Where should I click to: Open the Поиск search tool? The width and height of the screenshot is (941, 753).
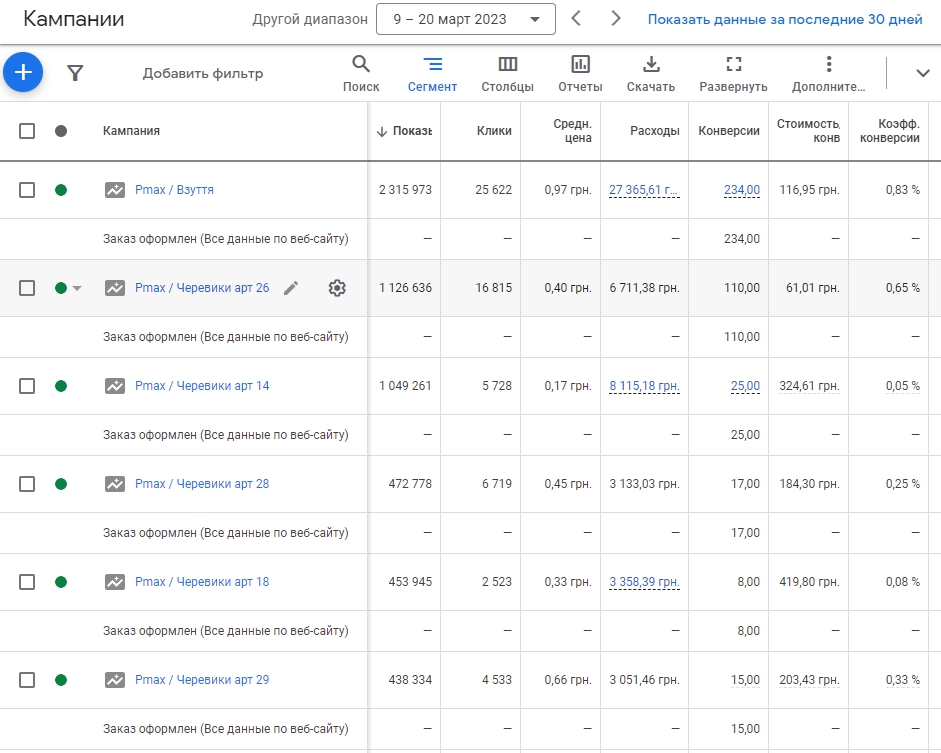pos(361,74)
